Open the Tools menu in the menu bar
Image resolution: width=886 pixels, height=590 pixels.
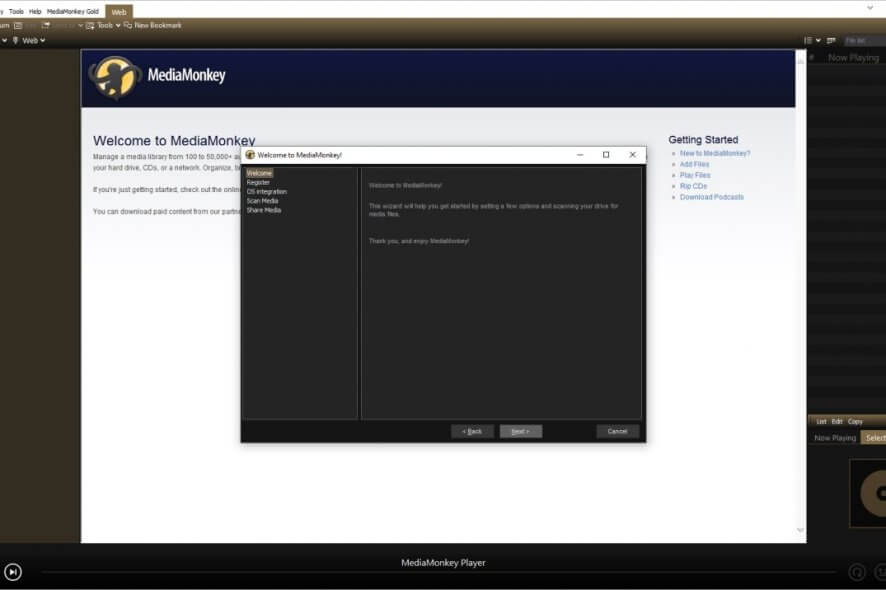tap(16, 11)
